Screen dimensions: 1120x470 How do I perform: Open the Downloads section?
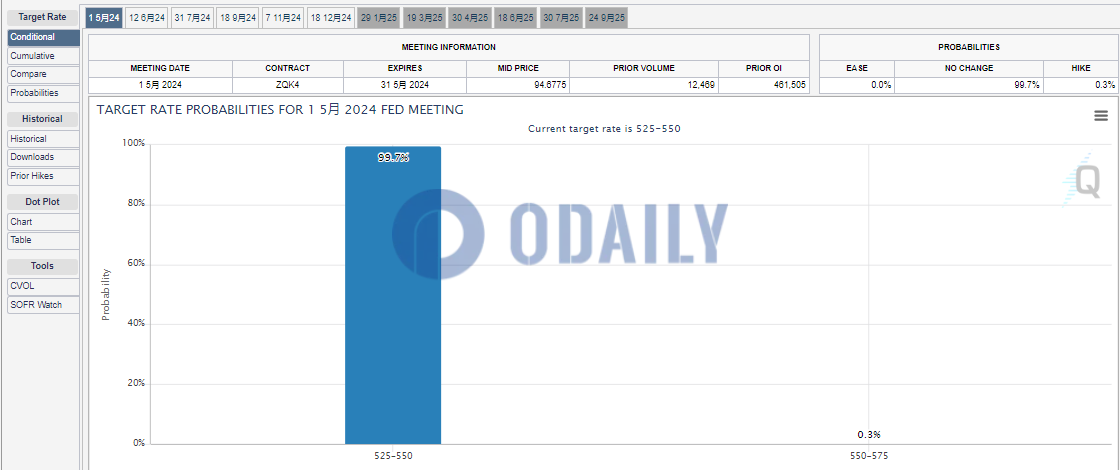tap(43, 157)
